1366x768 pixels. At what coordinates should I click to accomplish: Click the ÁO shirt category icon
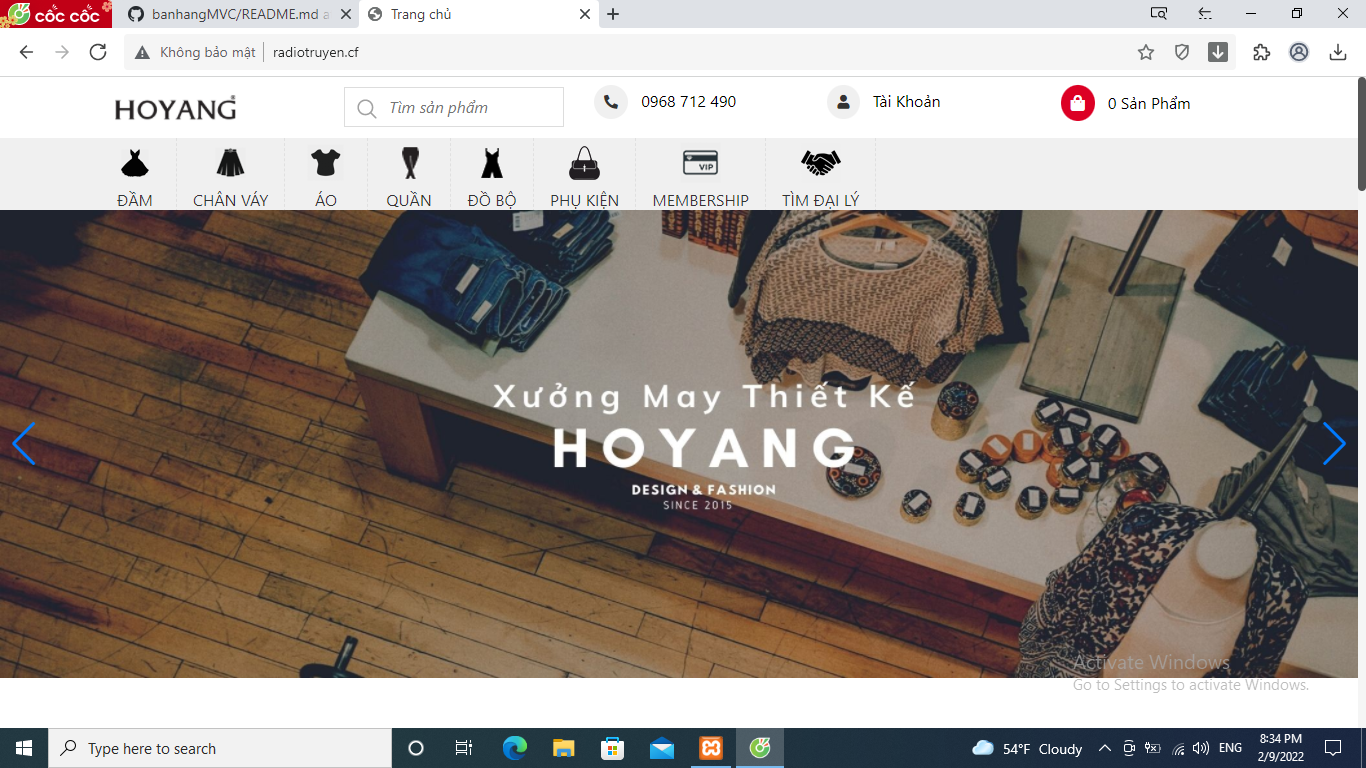tap(325, 163)
